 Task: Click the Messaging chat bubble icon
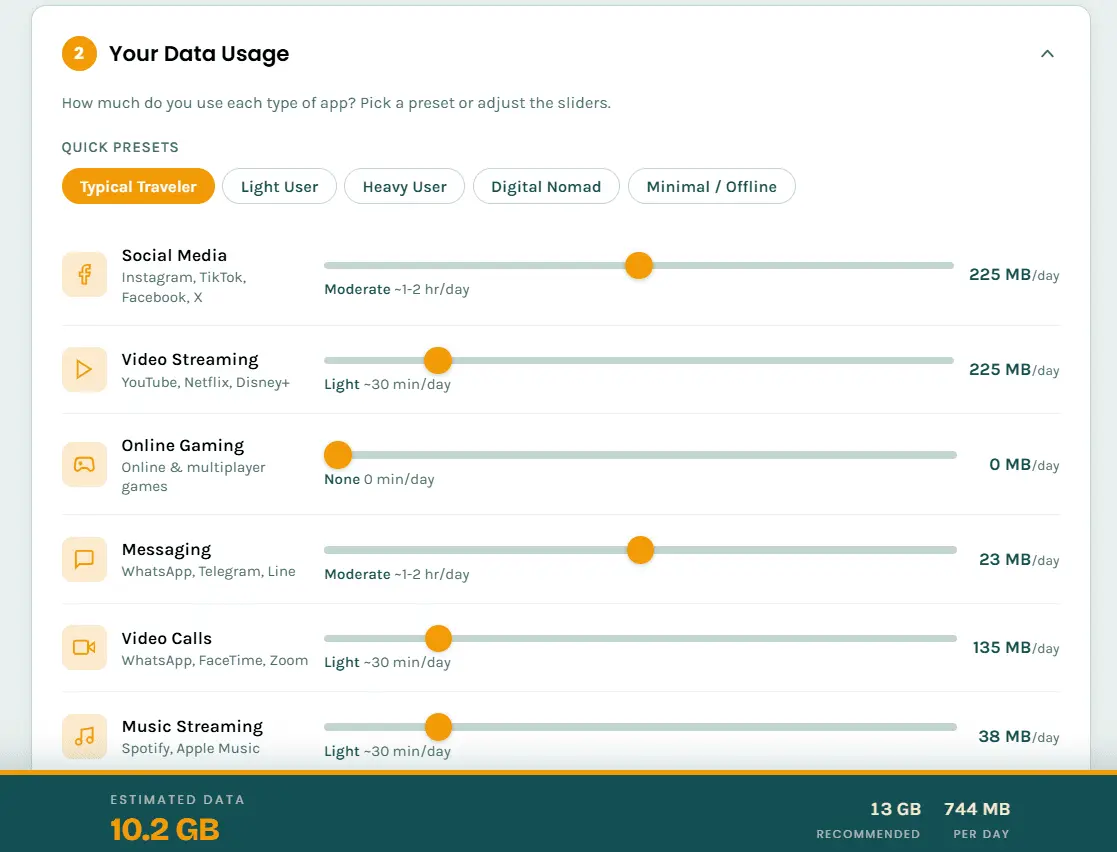pos(84,559)
